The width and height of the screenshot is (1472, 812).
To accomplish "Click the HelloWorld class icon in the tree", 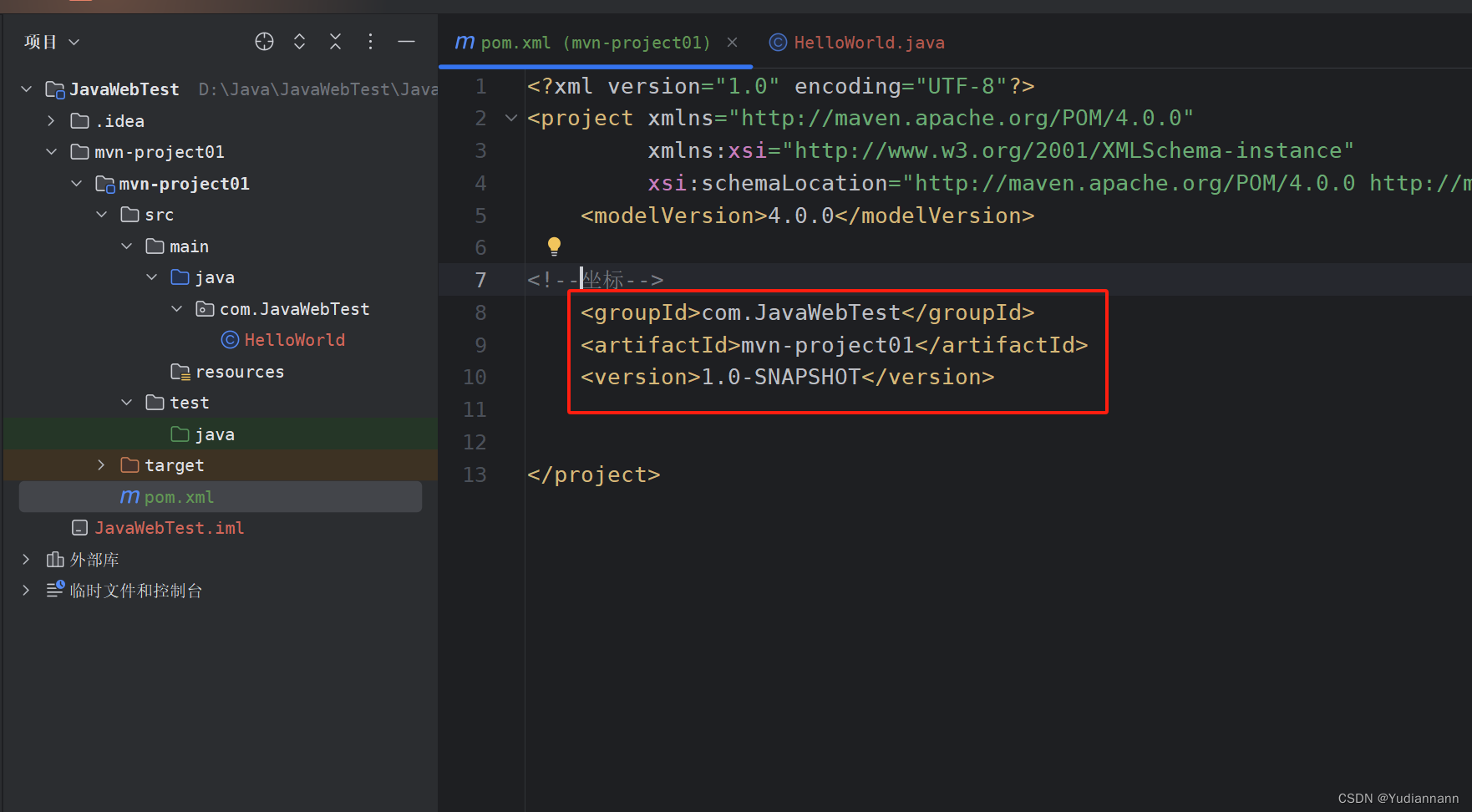I will point(229,339).
